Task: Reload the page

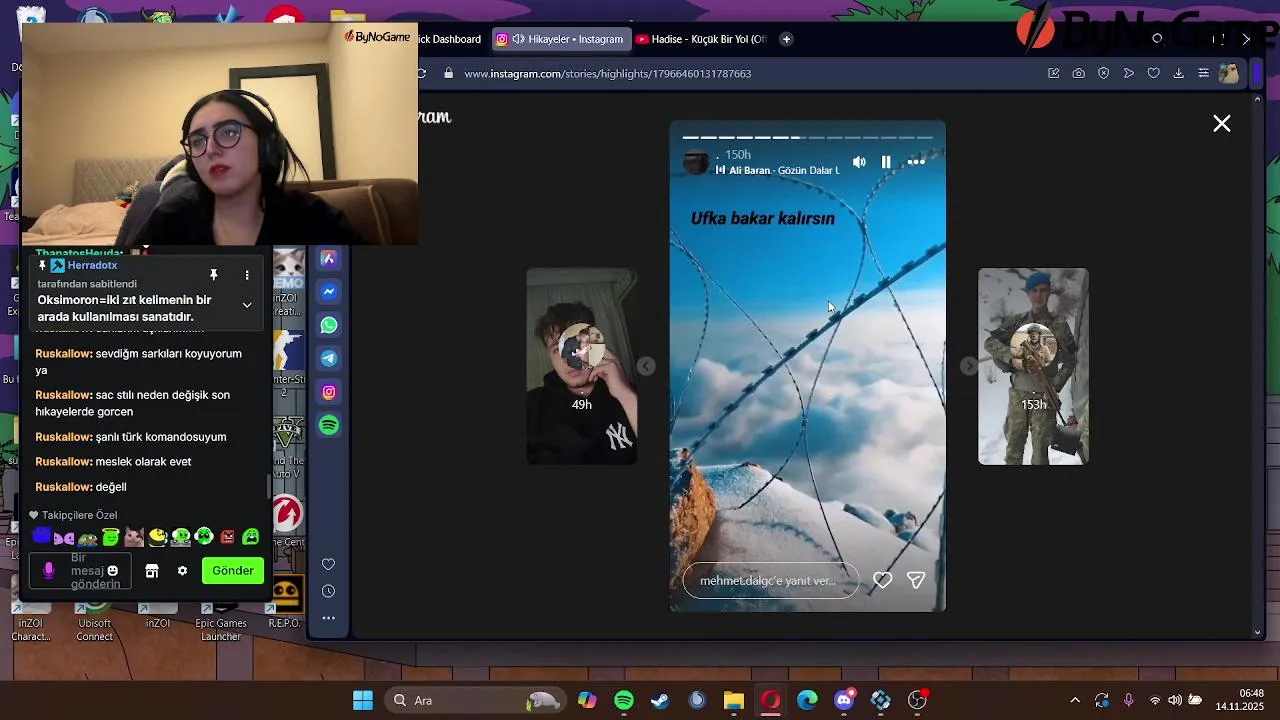Action: 421,73
